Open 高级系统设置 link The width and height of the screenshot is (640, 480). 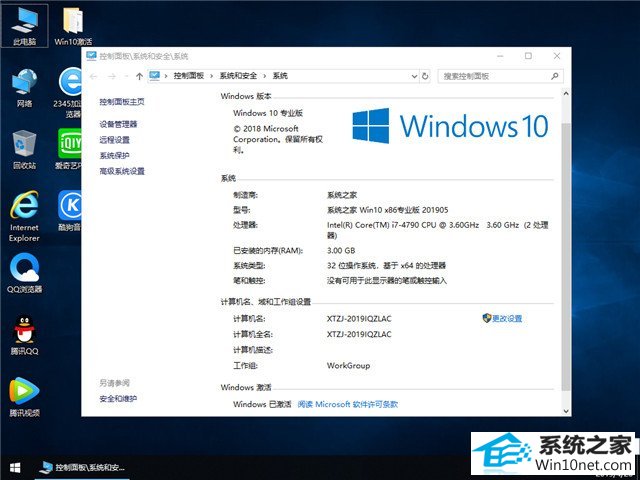[x=122, y=171]
